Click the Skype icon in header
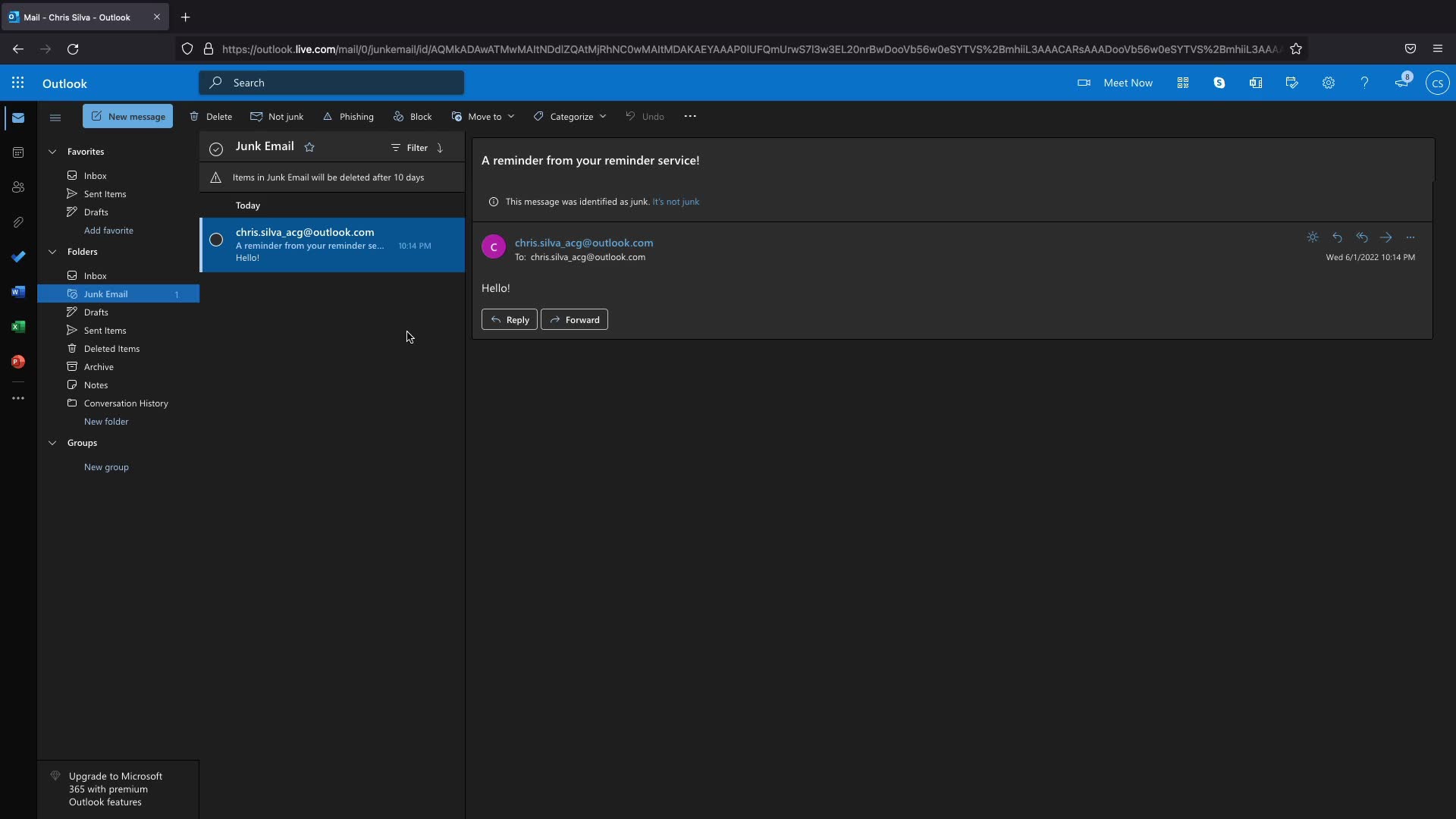Image resolution: width=1456 pixels, height=819 pixels. tap(1219, 83)
